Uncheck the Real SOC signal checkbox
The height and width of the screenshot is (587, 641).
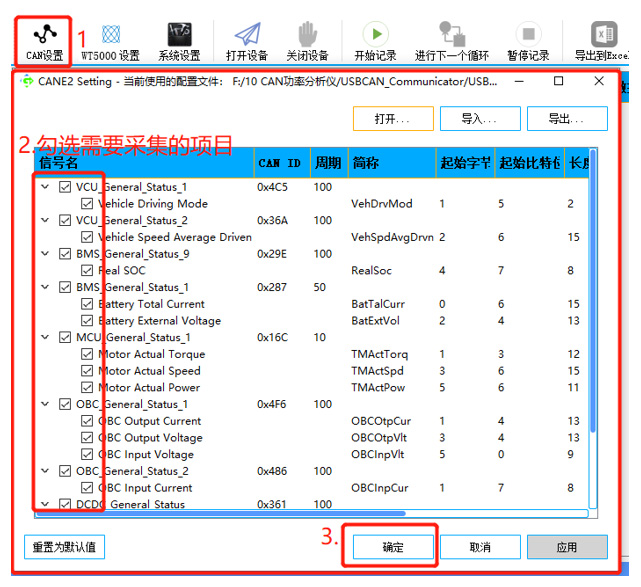(x=87, y=271)
